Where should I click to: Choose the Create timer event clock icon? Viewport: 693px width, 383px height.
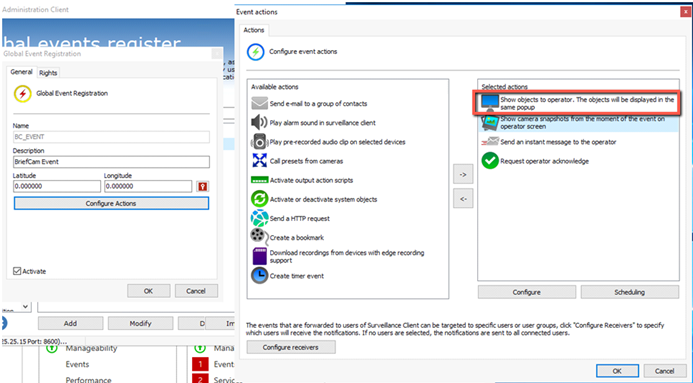coord(259,276)
